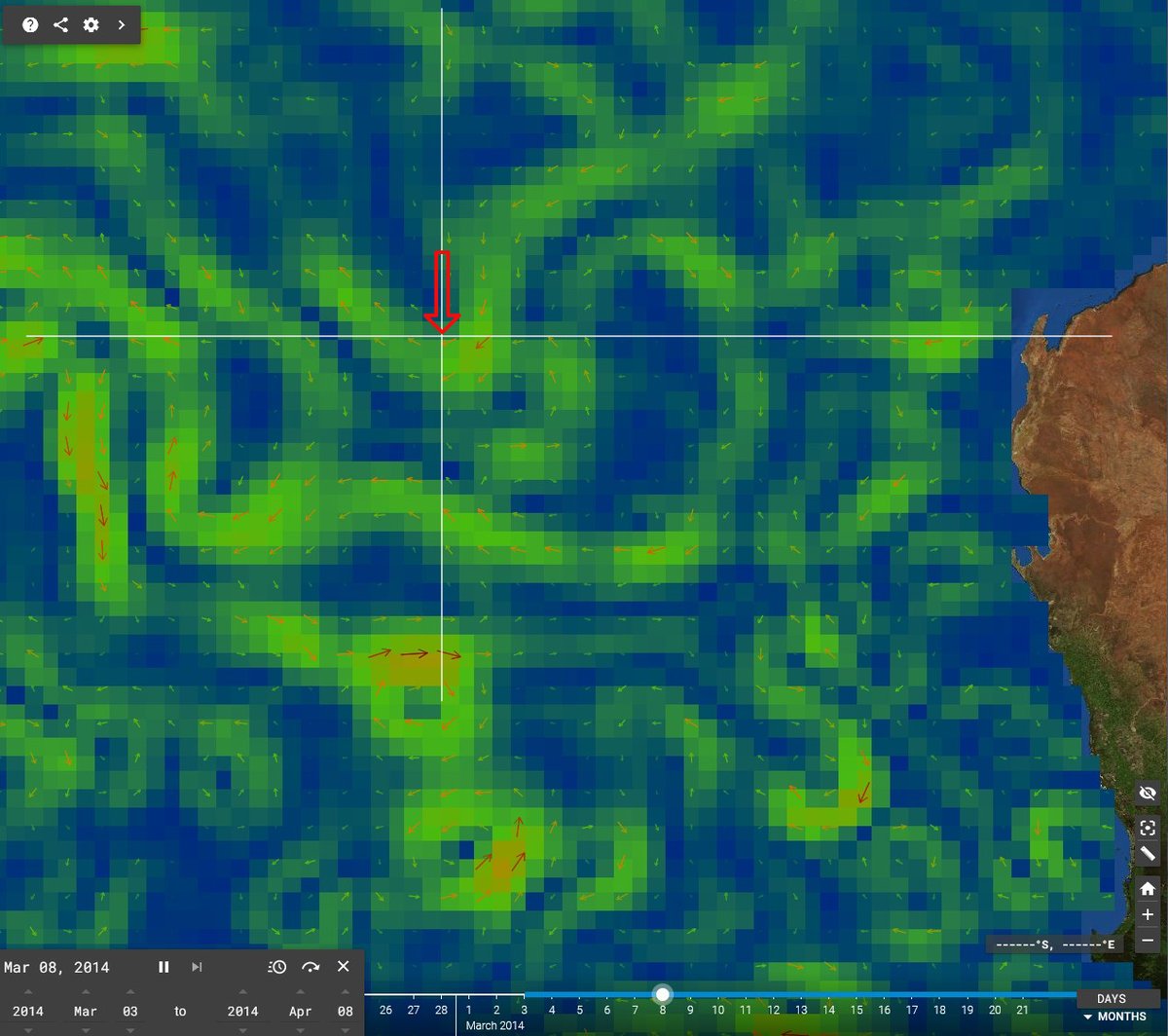Select DAYS timeline resolution

pos(1111,999)
